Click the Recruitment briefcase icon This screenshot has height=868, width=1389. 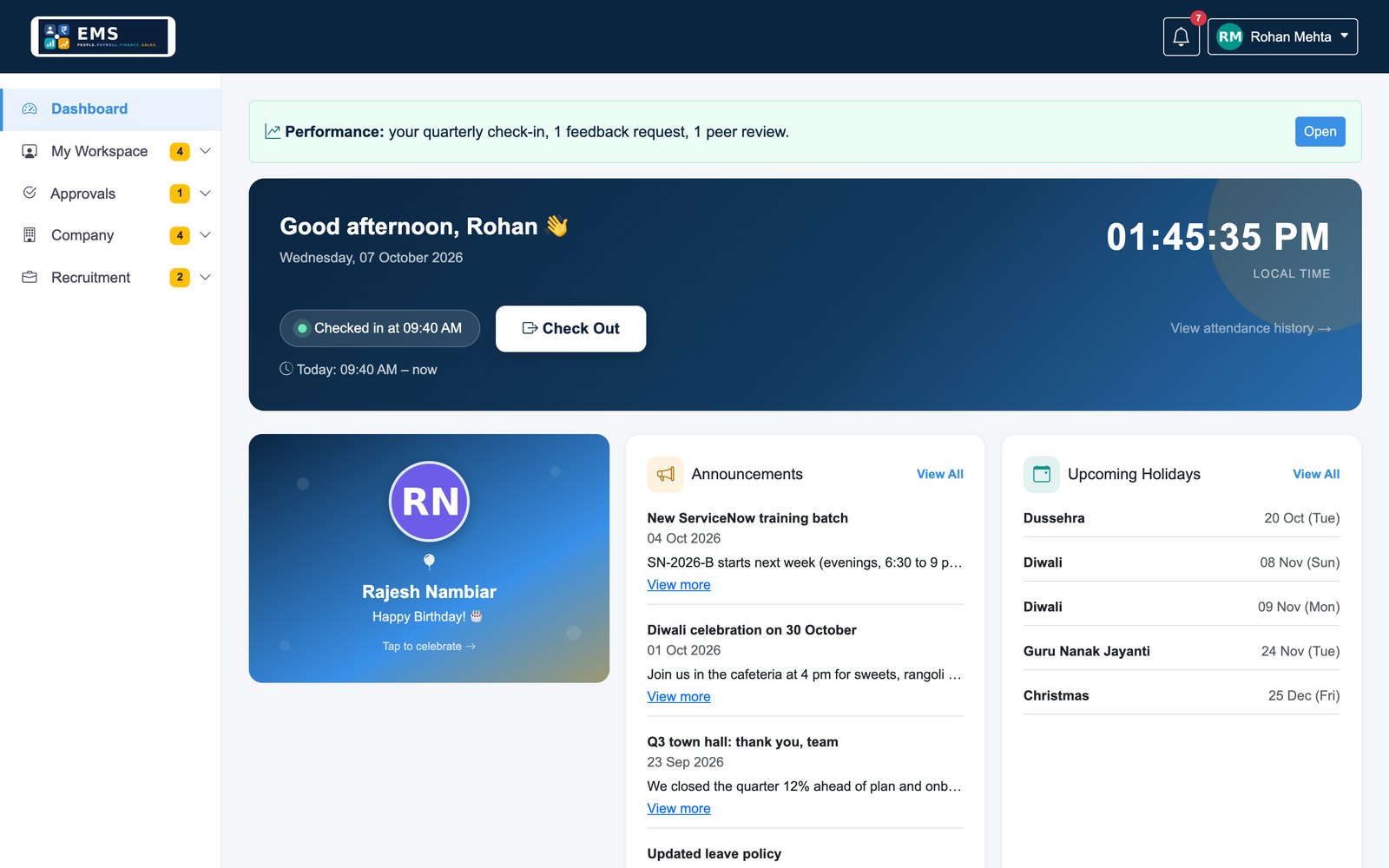tap(30, 277)
